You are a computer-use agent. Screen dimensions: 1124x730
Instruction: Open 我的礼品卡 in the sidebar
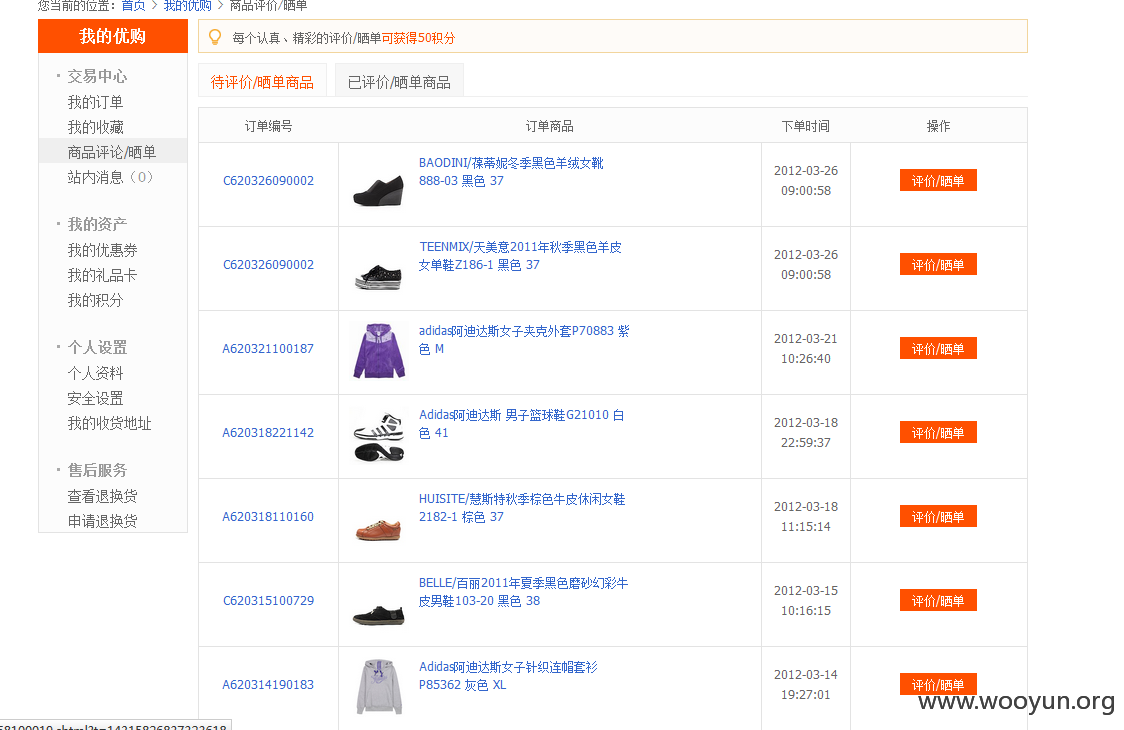click(x=103, y=275)
